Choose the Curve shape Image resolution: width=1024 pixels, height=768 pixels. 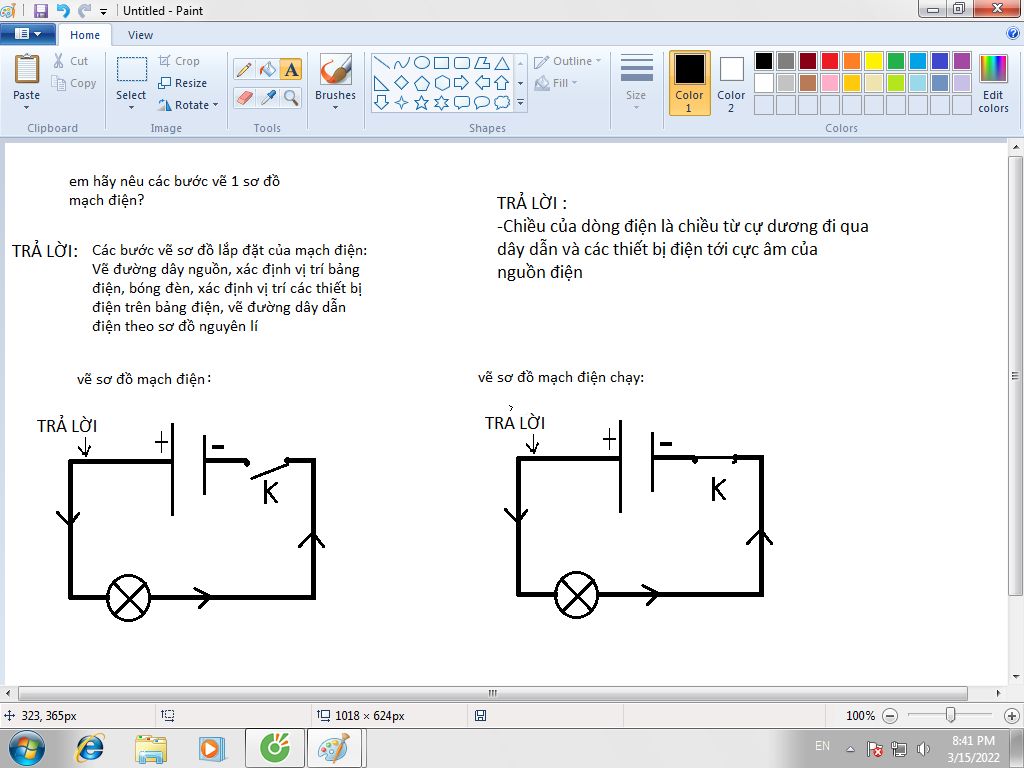tap(402, 63)
